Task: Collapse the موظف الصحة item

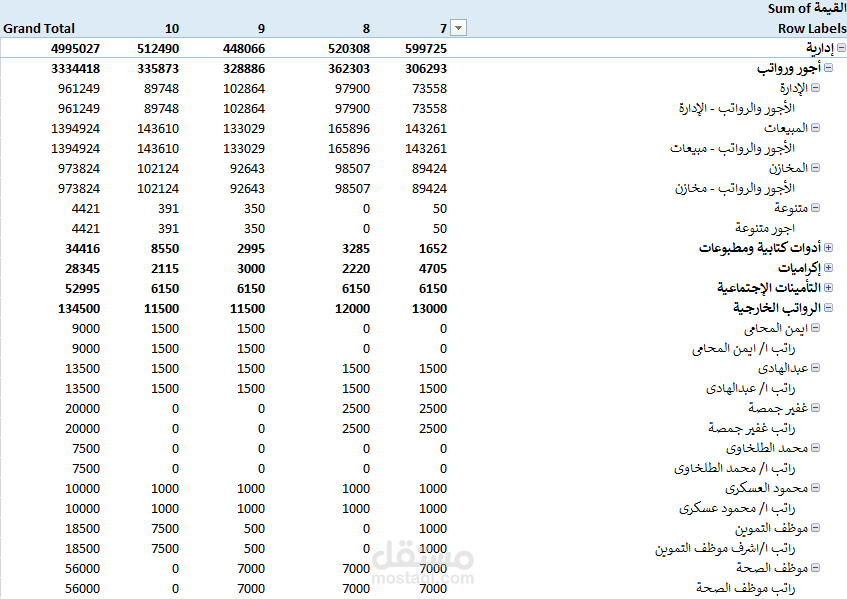Action: tap(815, 567)
